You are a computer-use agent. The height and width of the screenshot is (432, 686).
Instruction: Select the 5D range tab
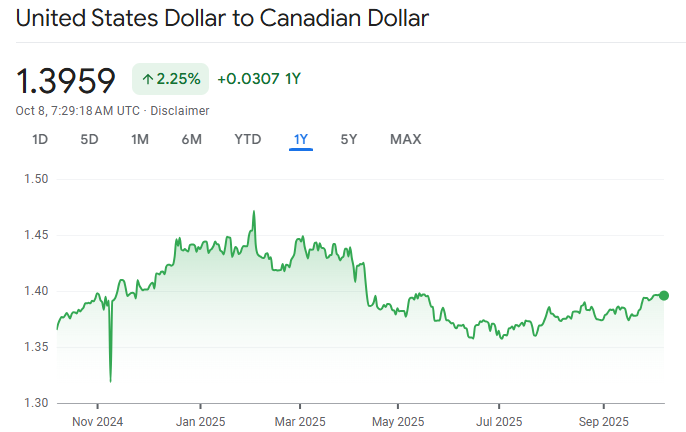(89, 139)
